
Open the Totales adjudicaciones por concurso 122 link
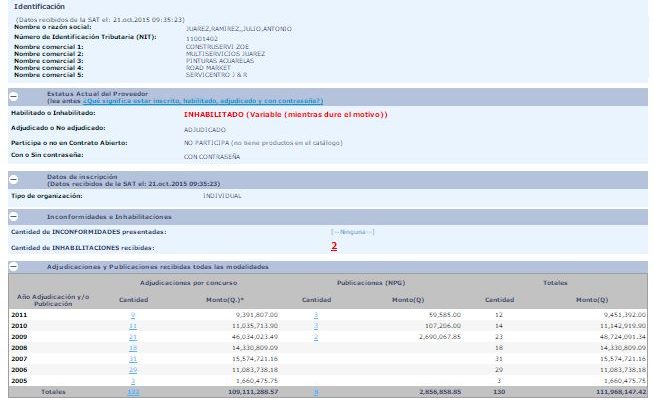133,392
